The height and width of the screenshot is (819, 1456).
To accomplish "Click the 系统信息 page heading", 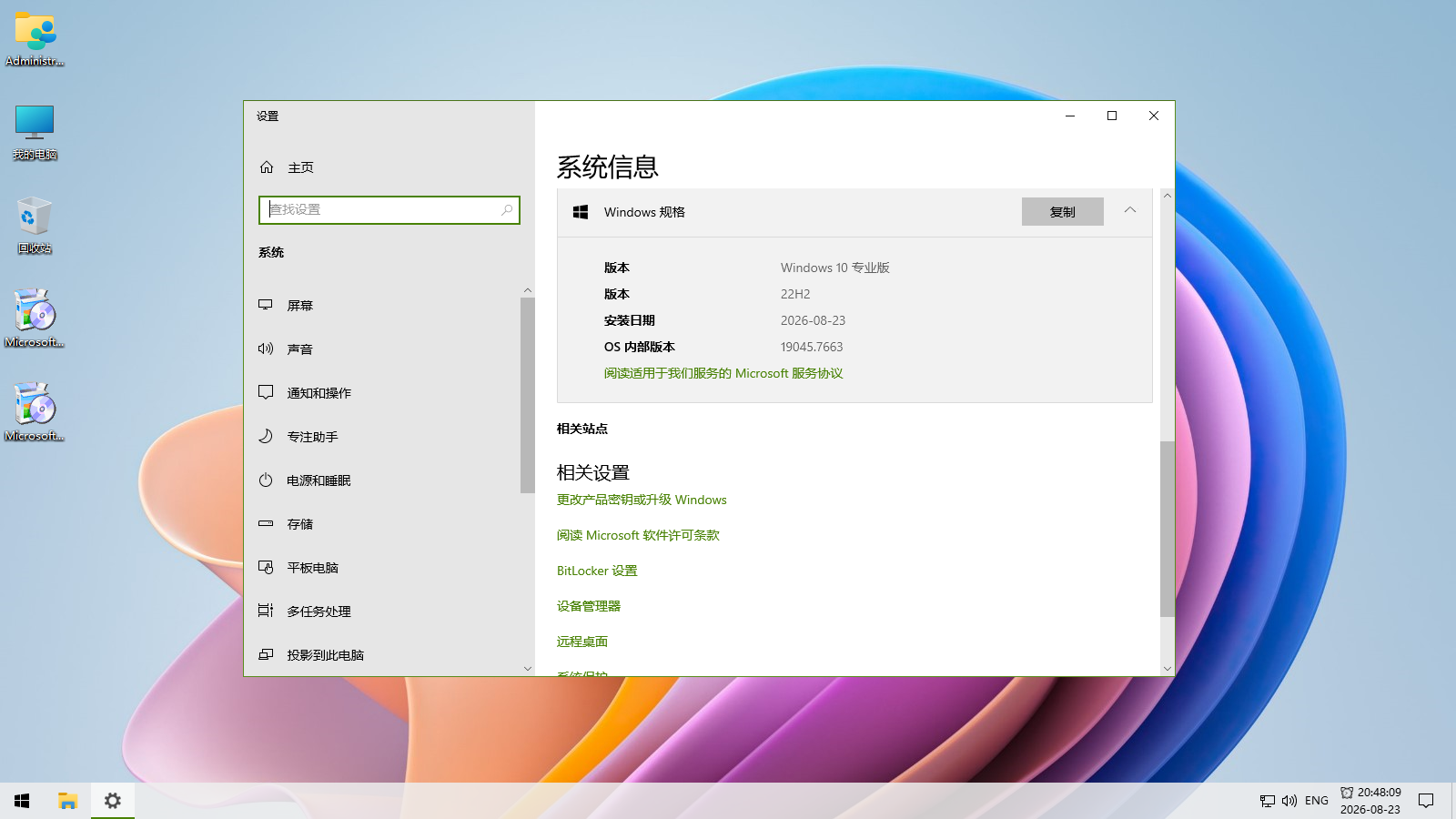I will pos(608,167).
